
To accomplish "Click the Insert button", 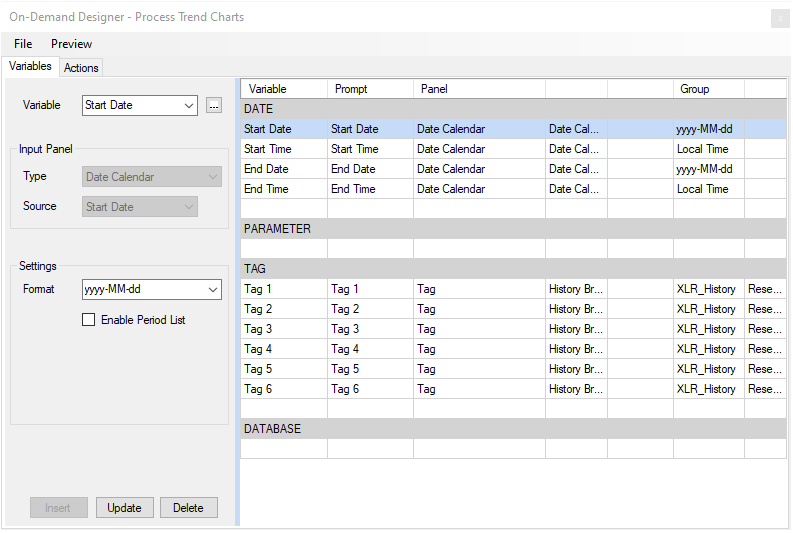I will click(59, 508).
